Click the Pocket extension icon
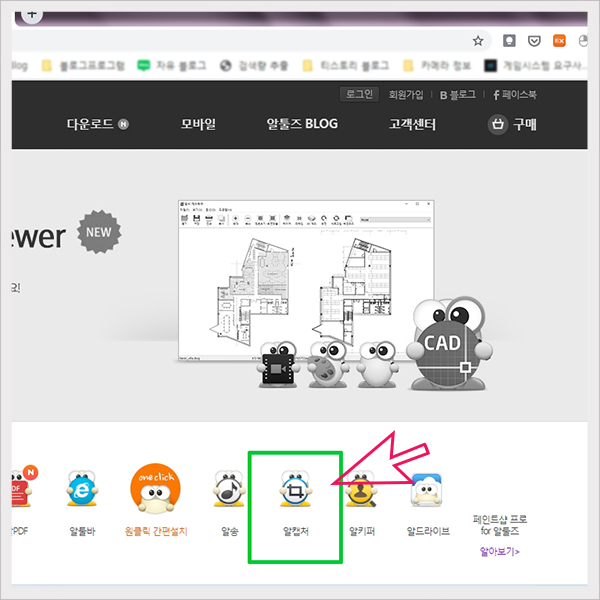This screenshot has width=600, height=600. click(x=534, y=41)
